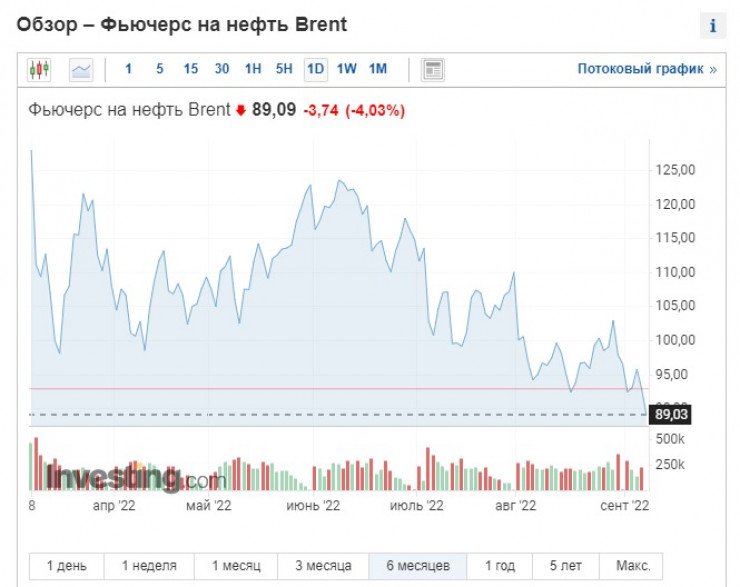Choose the 30 minute interval
The height and width of the screenshot is (587, 740).
coord(222,70)
